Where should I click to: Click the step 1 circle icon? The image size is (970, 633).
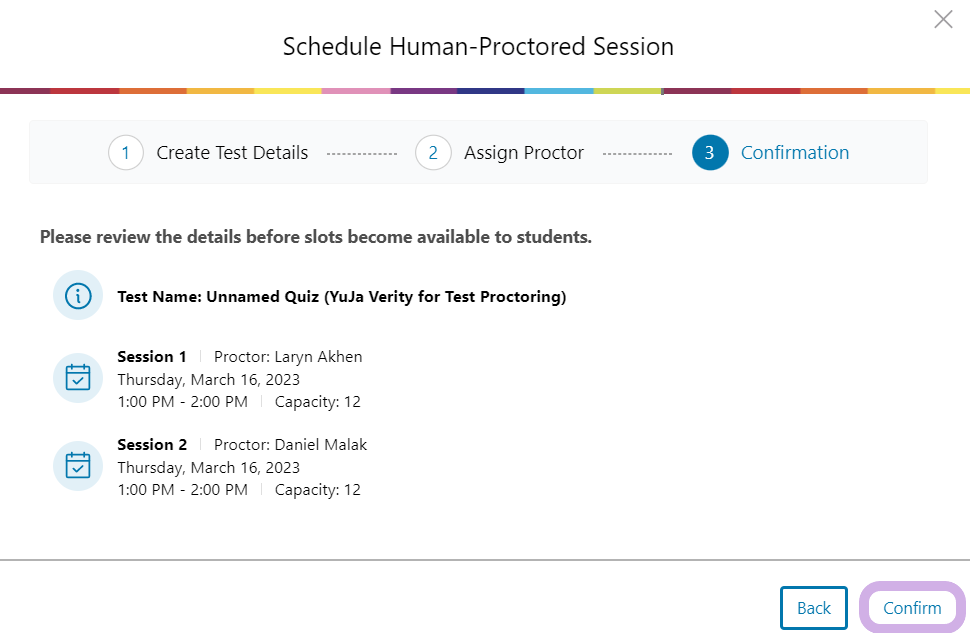point(126,153)
